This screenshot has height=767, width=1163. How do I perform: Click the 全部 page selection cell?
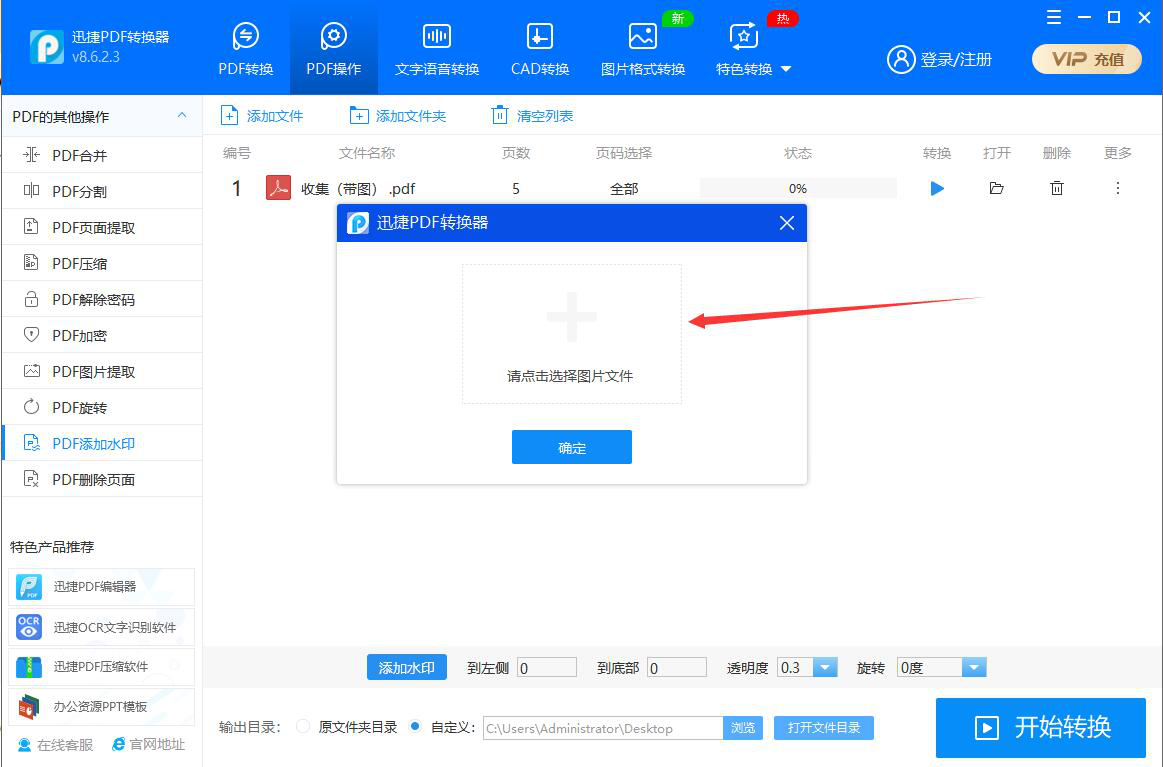point(624,189)
